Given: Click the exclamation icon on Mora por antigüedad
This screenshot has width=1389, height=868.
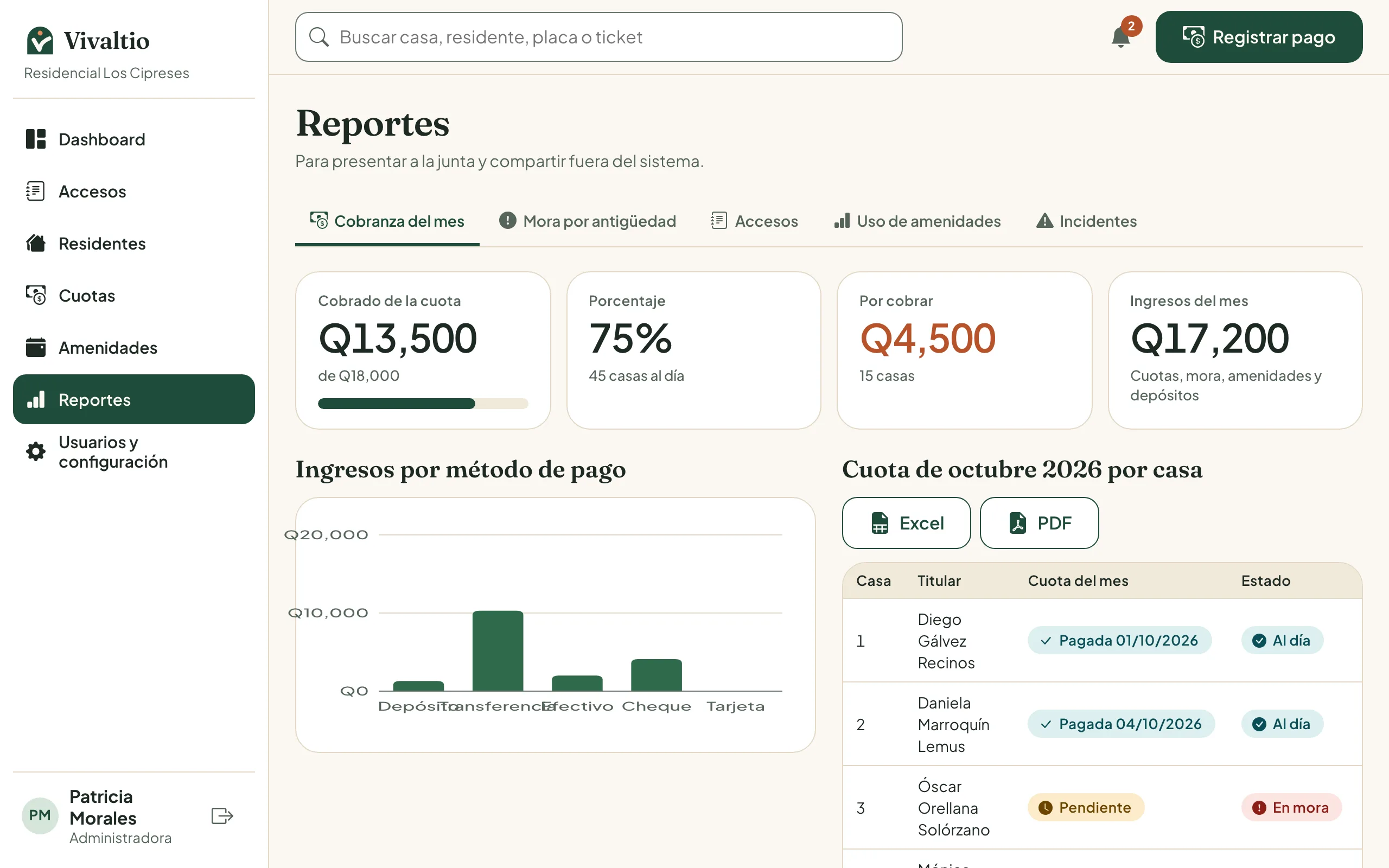Looking at the screenshot, I should (507, 220).
